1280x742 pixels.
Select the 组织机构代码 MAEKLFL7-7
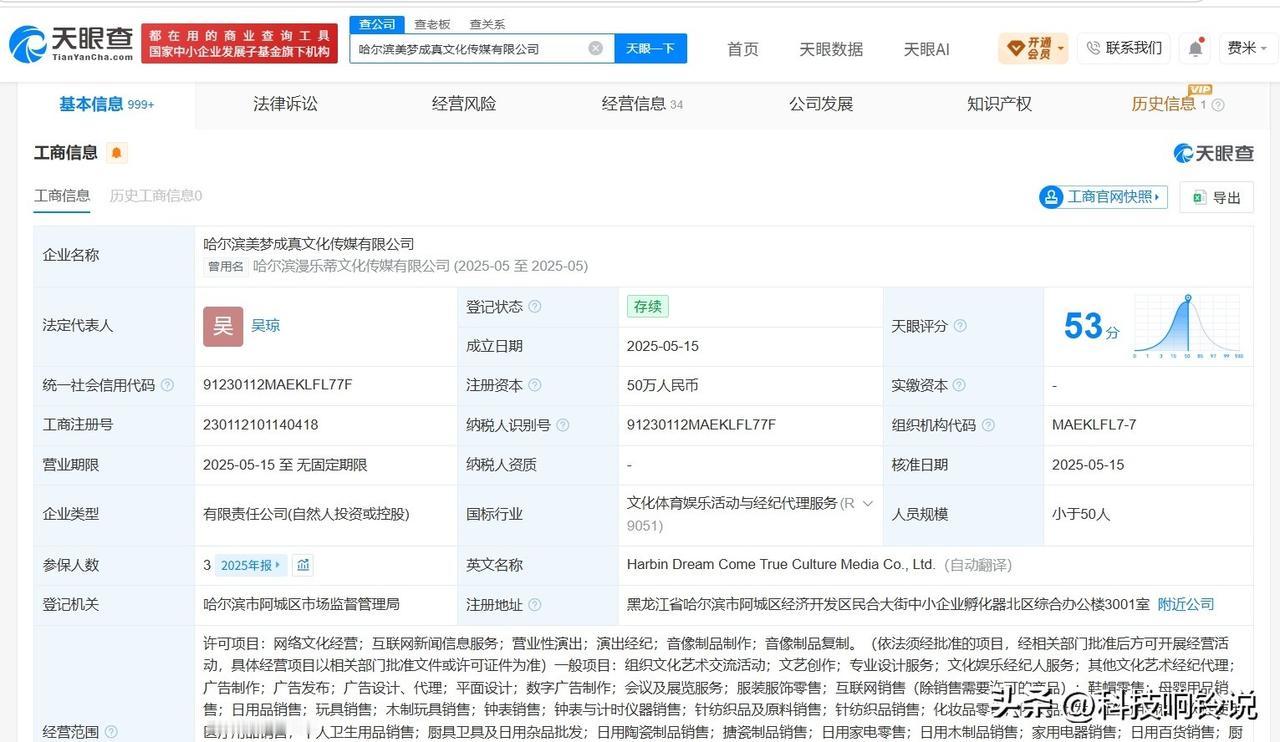tap(1094, 425)
